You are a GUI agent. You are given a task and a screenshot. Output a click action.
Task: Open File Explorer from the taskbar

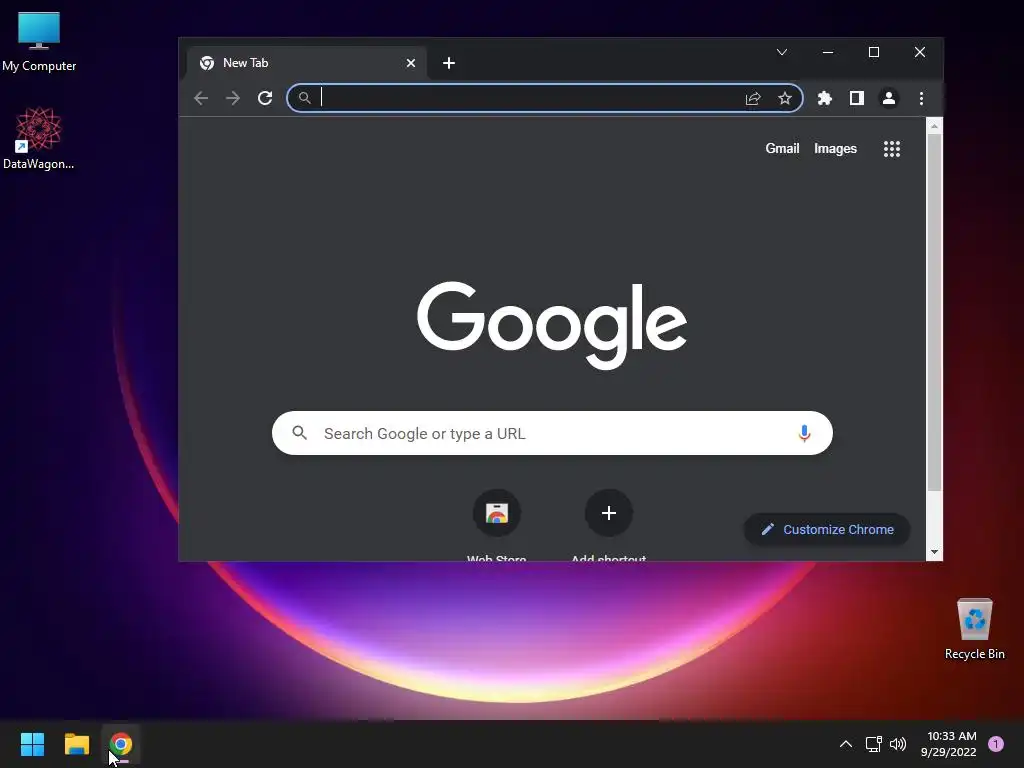77,744
